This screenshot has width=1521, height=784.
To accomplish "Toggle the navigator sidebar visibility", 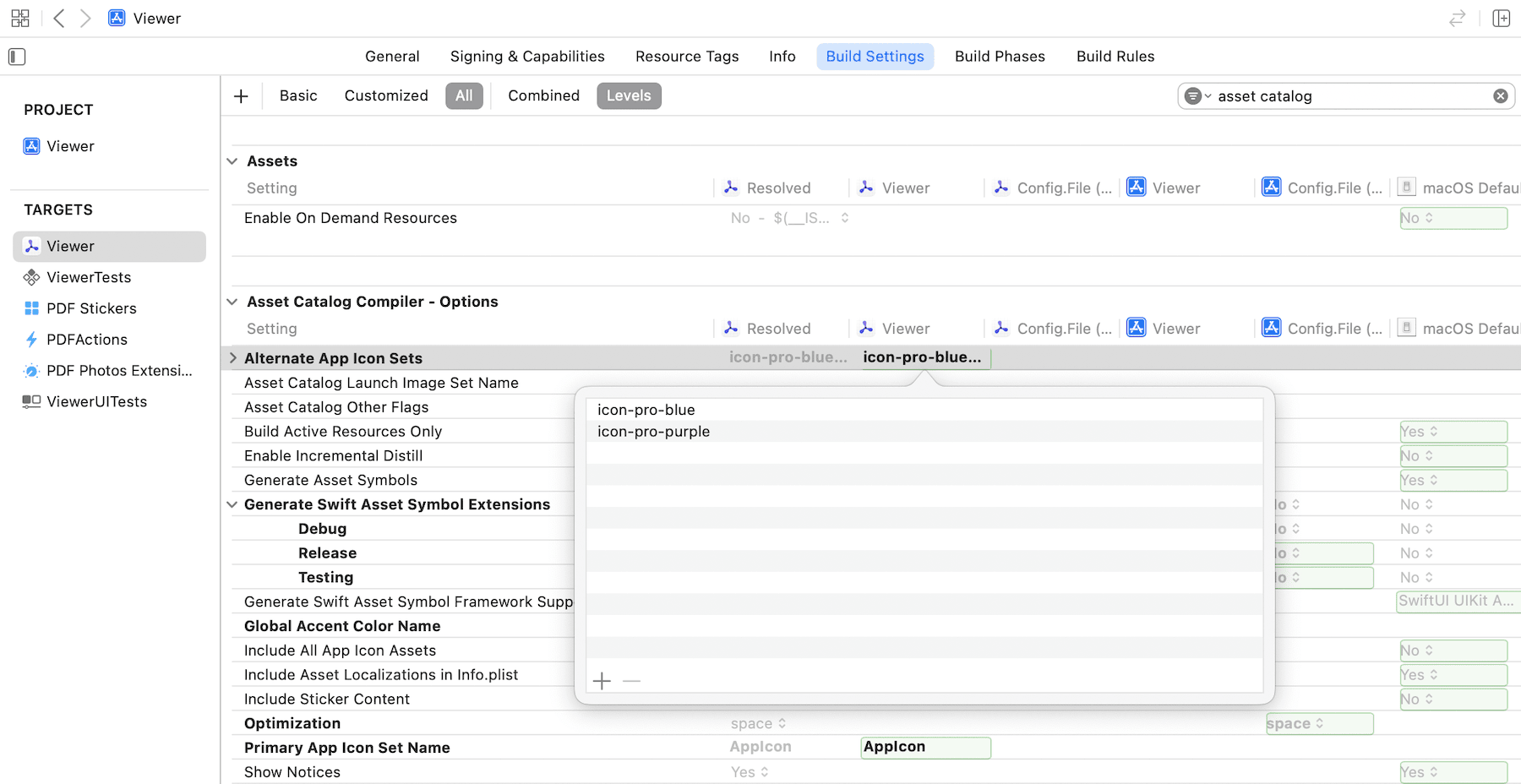I will (x=15, y=57).
